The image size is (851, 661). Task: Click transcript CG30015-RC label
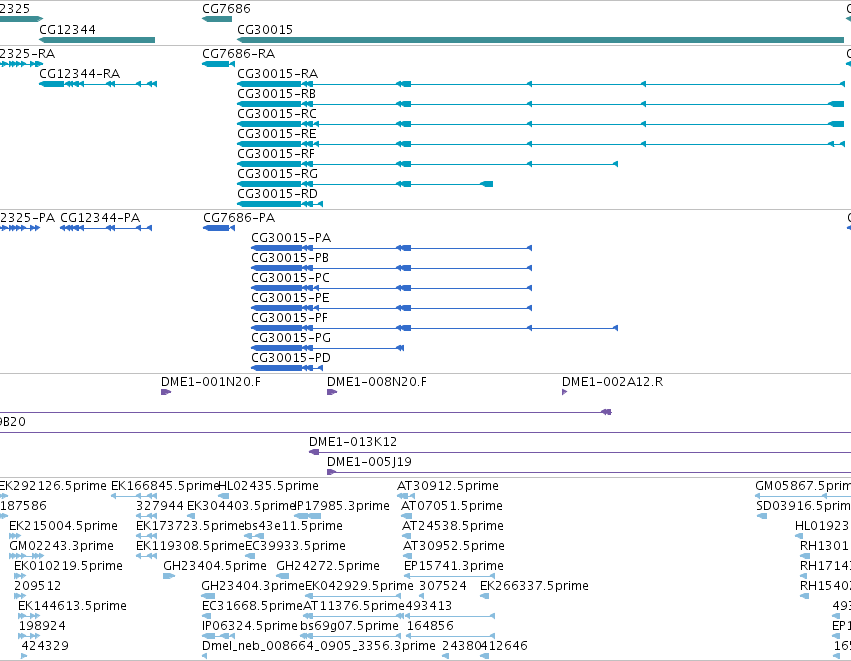(x=277, y=113)
